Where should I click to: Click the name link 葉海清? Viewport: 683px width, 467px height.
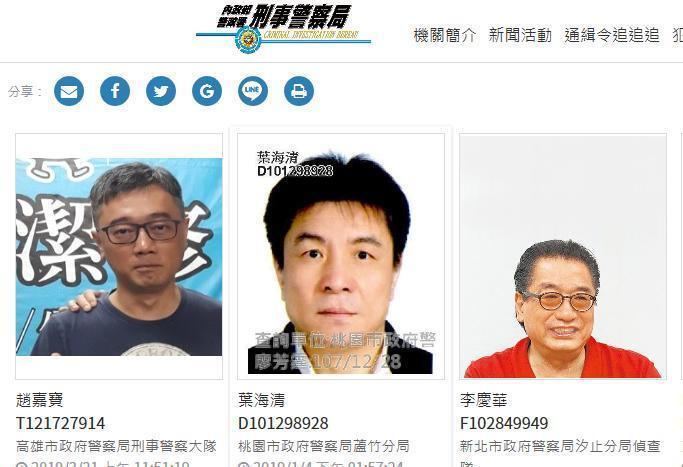(x=262, y=400)
